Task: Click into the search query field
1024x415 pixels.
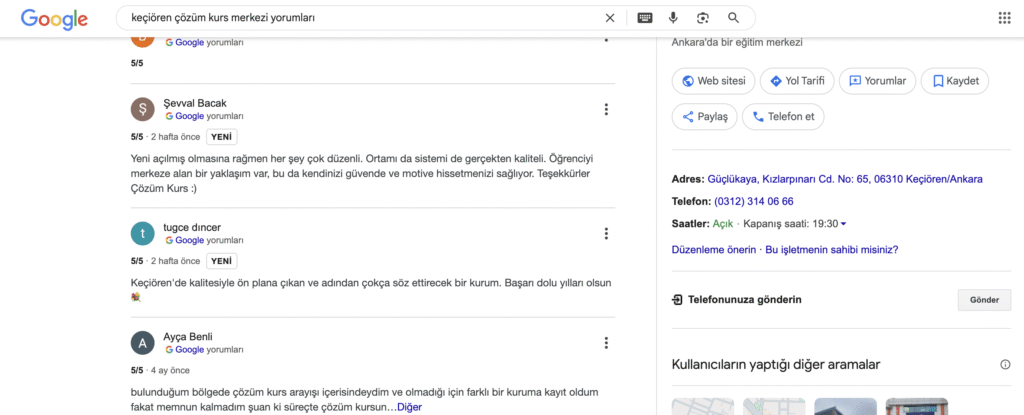Action: click(362, 18)
